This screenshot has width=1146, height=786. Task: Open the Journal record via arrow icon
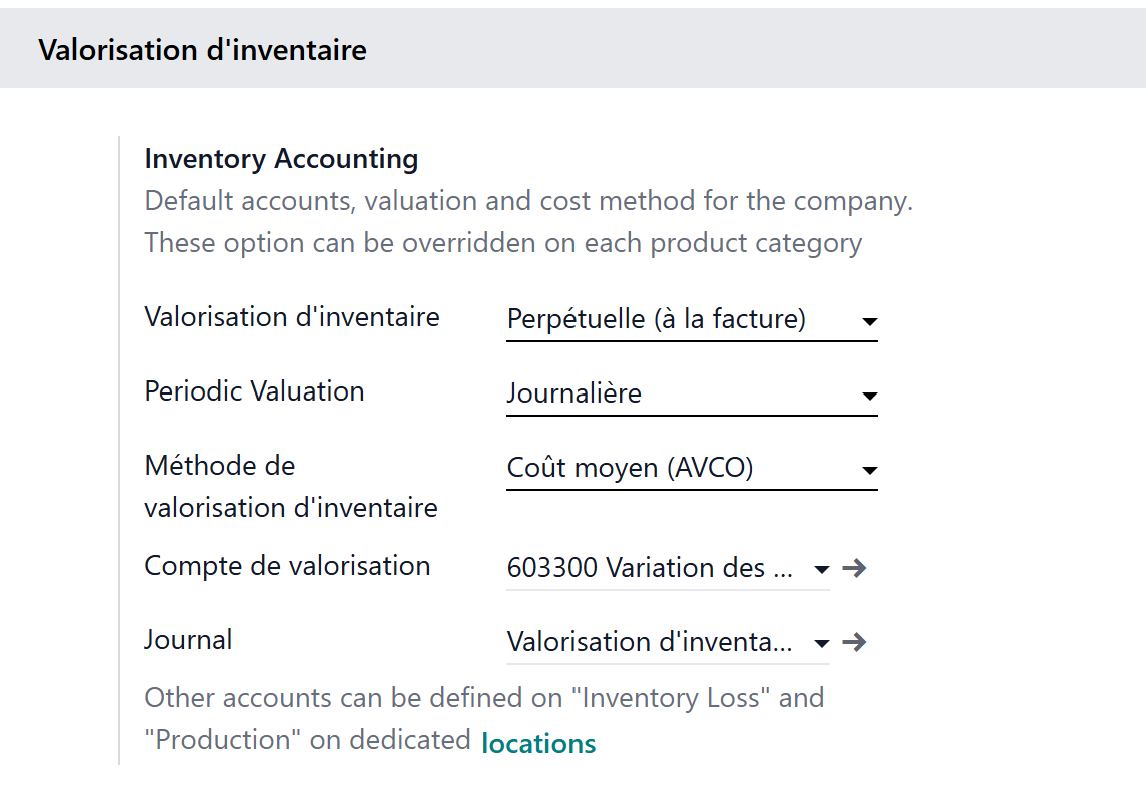[x=853, y=642]
